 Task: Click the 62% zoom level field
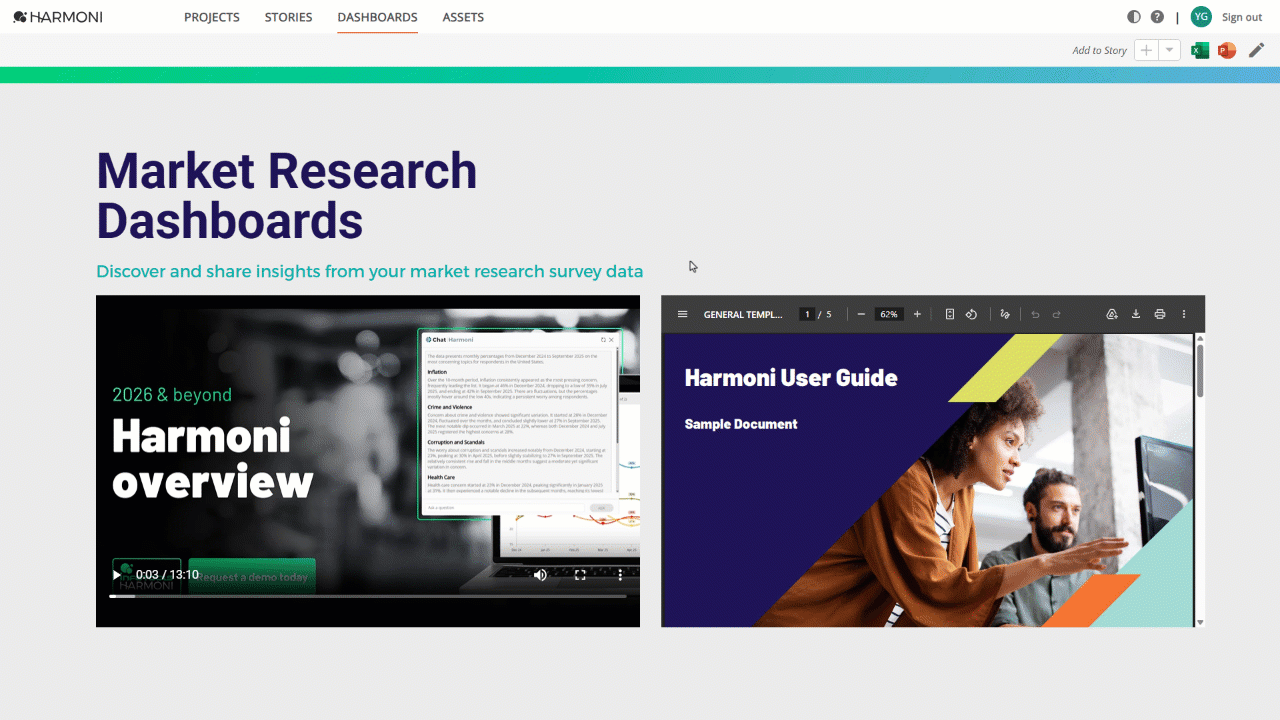[889, 314]
